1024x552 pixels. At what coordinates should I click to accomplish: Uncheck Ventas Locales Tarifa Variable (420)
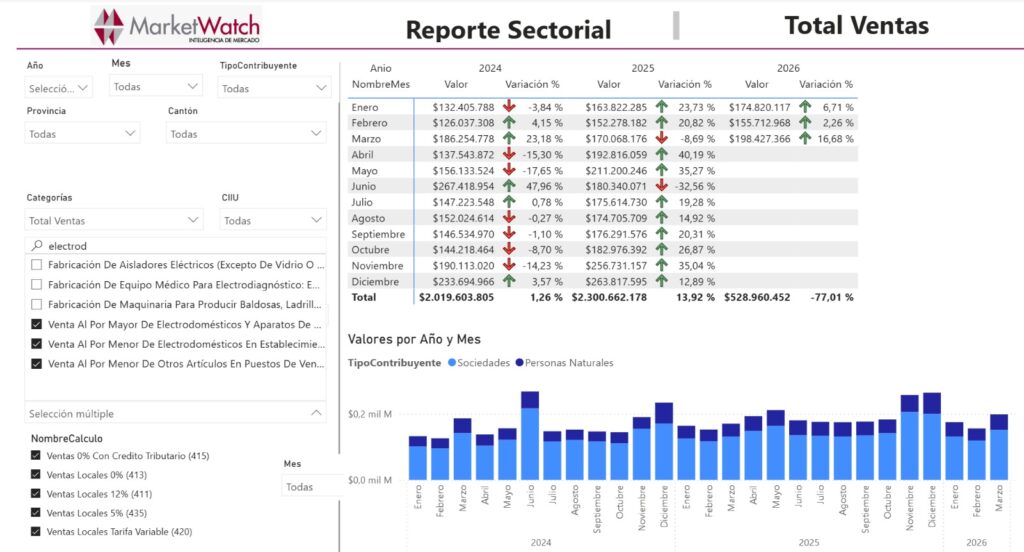pos(35,532)
